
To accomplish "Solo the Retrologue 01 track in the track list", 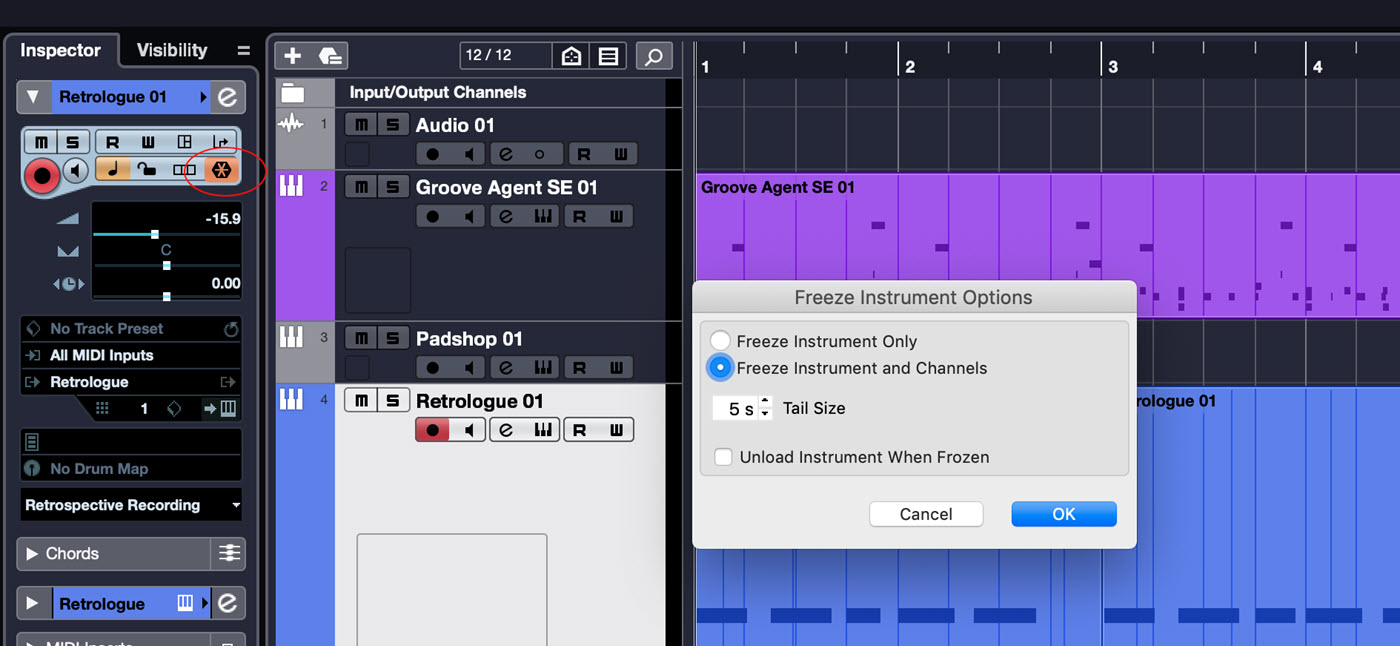I will 392,401.
